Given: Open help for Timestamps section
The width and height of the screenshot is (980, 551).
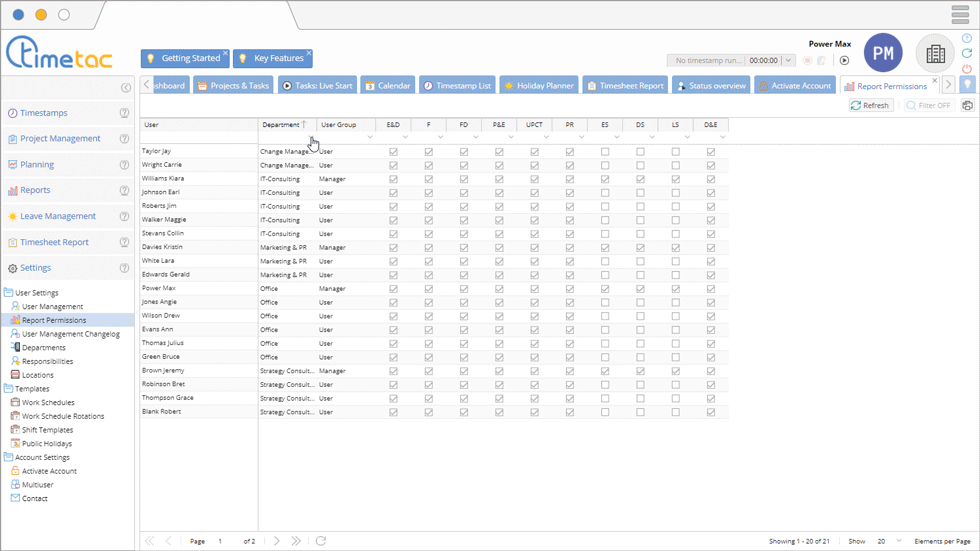Looking at the screenshot, I should 124,113.
